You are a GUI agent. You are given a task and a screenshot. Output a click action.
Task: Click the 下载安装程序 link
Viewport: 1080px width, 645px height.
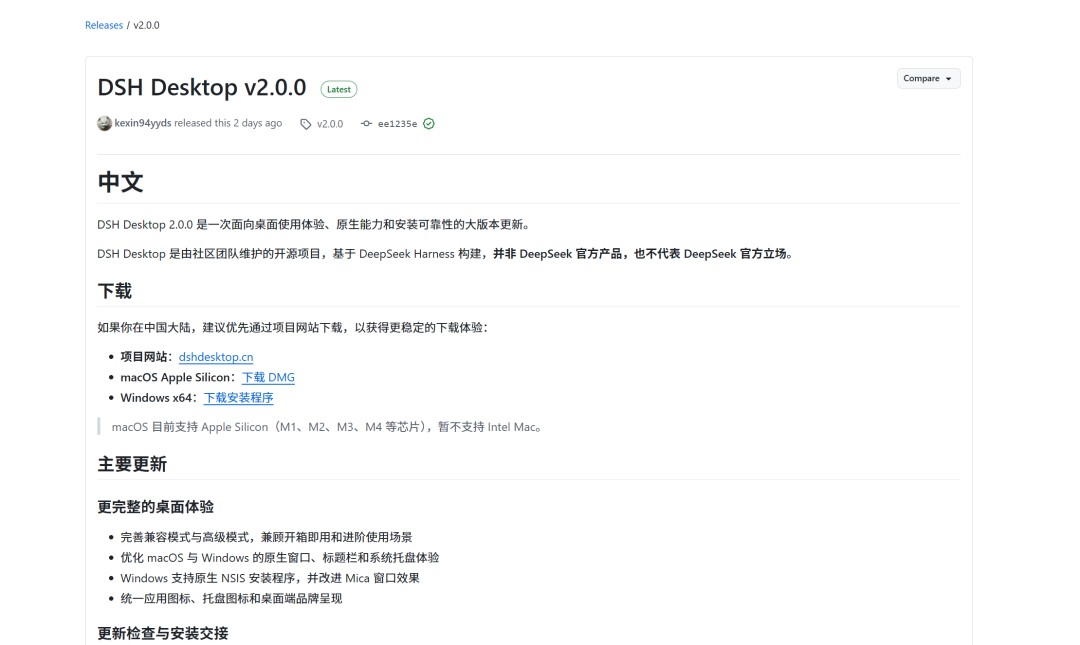point(238,398)
